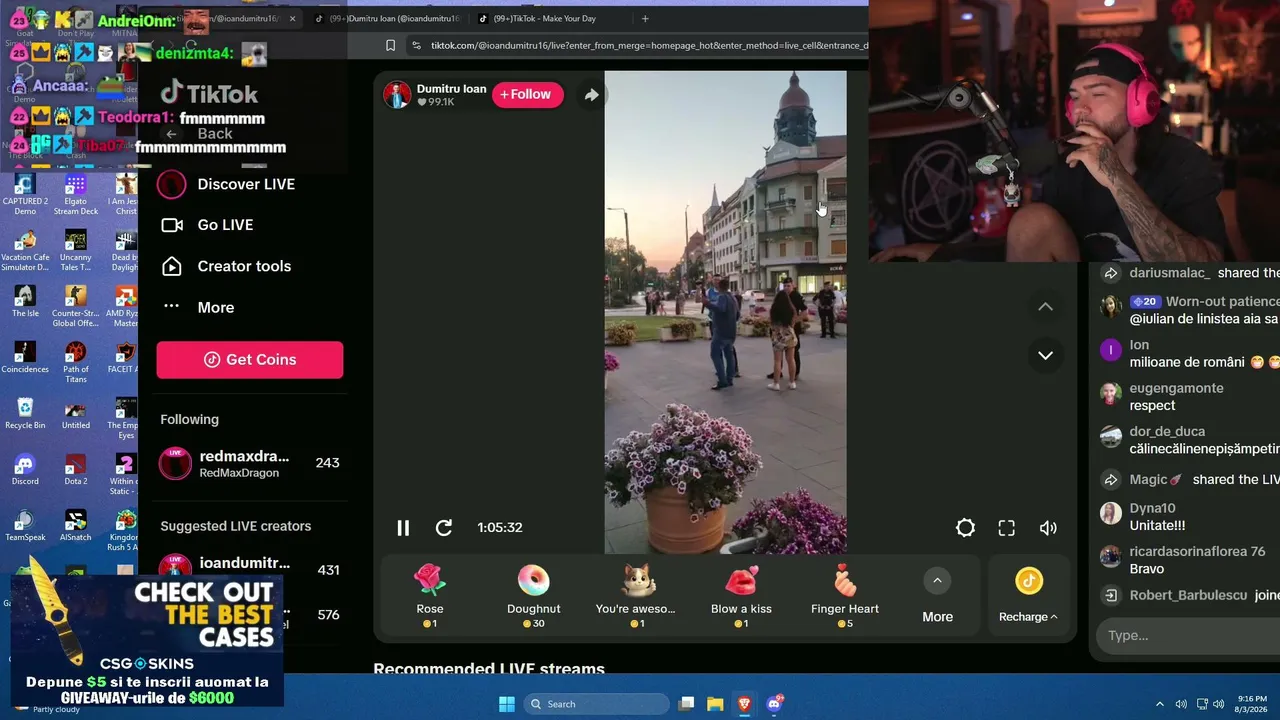Select the Counter-Strike Global Offensive desktop icon

(75, 307)
